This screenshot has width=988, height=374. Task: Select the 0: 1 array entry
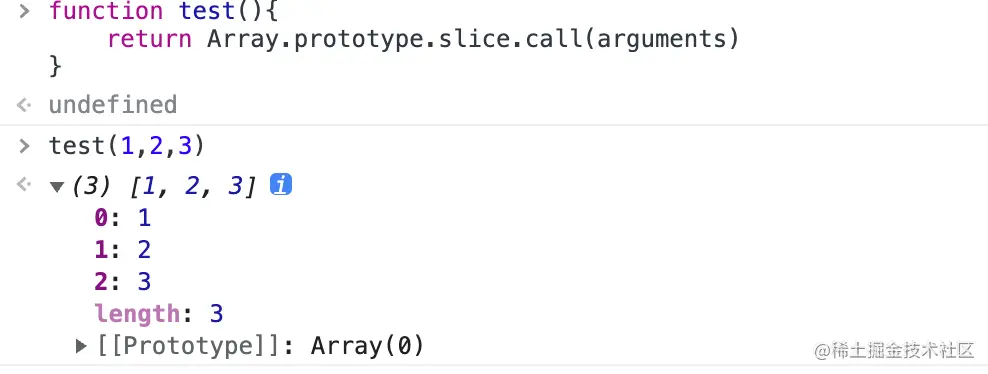123,218
